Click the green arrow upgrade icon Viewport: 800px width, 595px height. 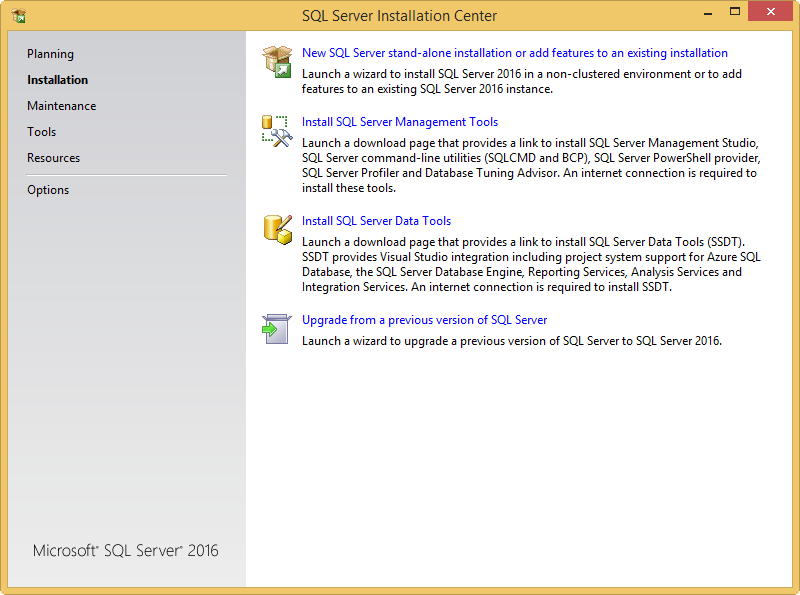pos(276,328)
